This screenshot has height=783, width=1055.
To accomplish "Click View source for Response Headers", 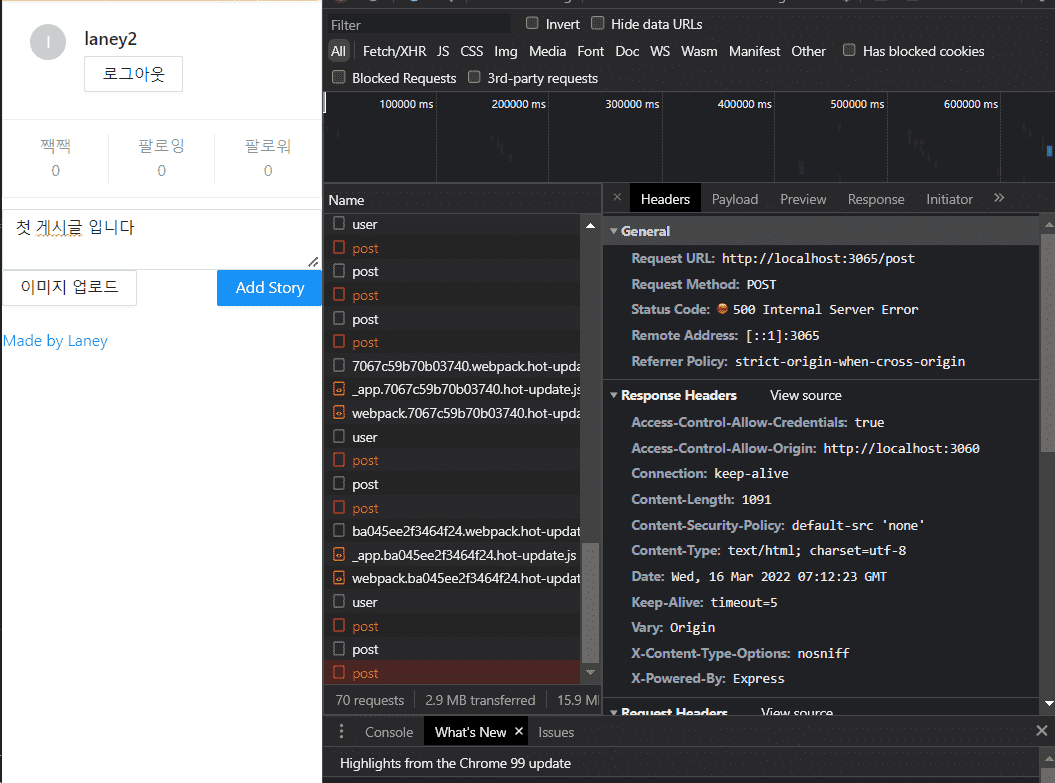I will (805, 396).
